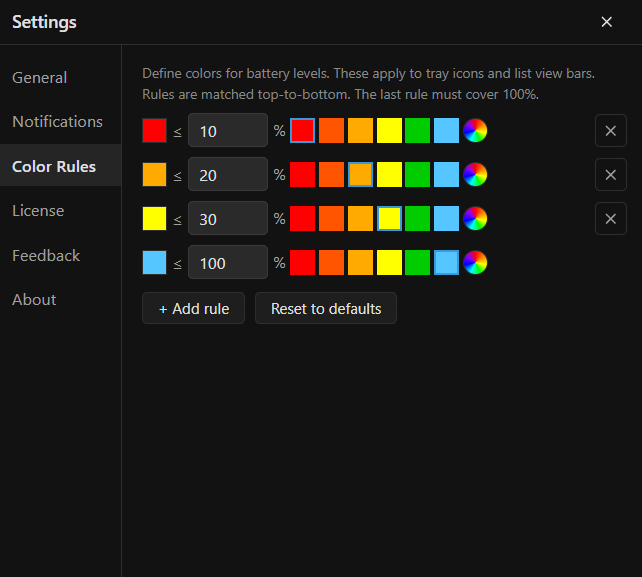Edit the 100 percent threshold field
Screen dimensions: 642x577
(x=228, y=262)
